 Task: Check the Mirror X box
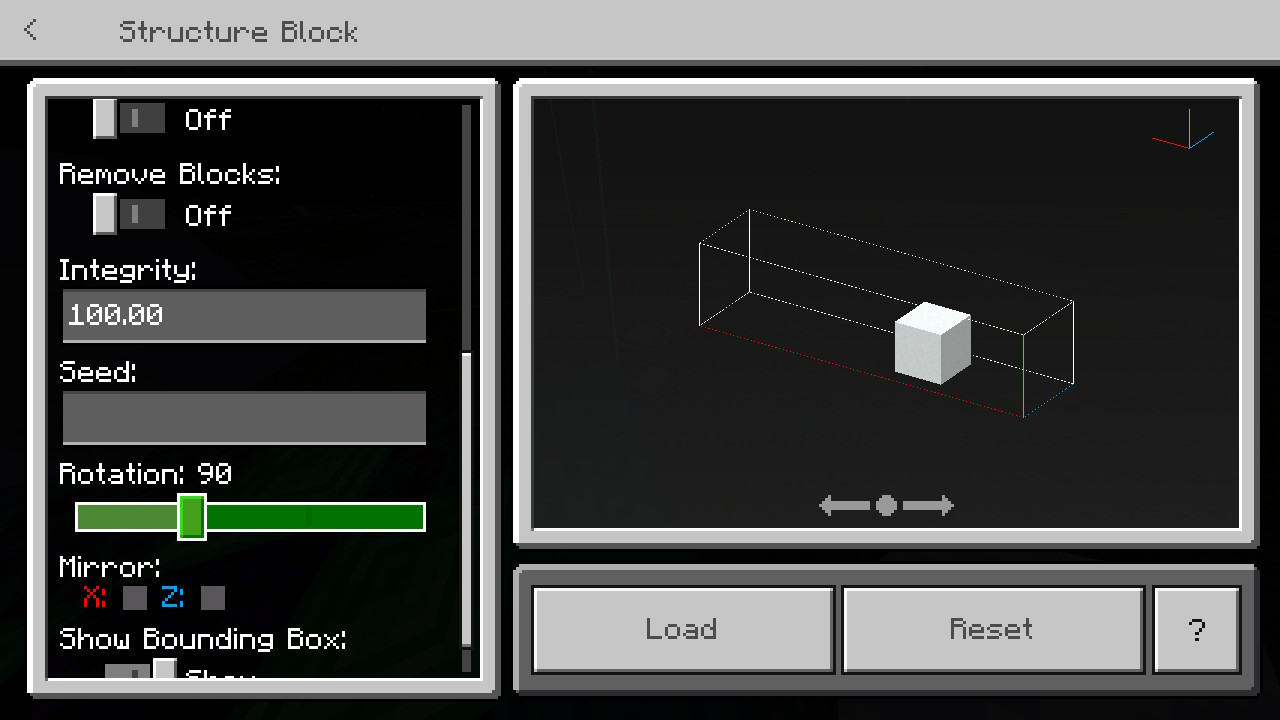(x=135, y=598)
